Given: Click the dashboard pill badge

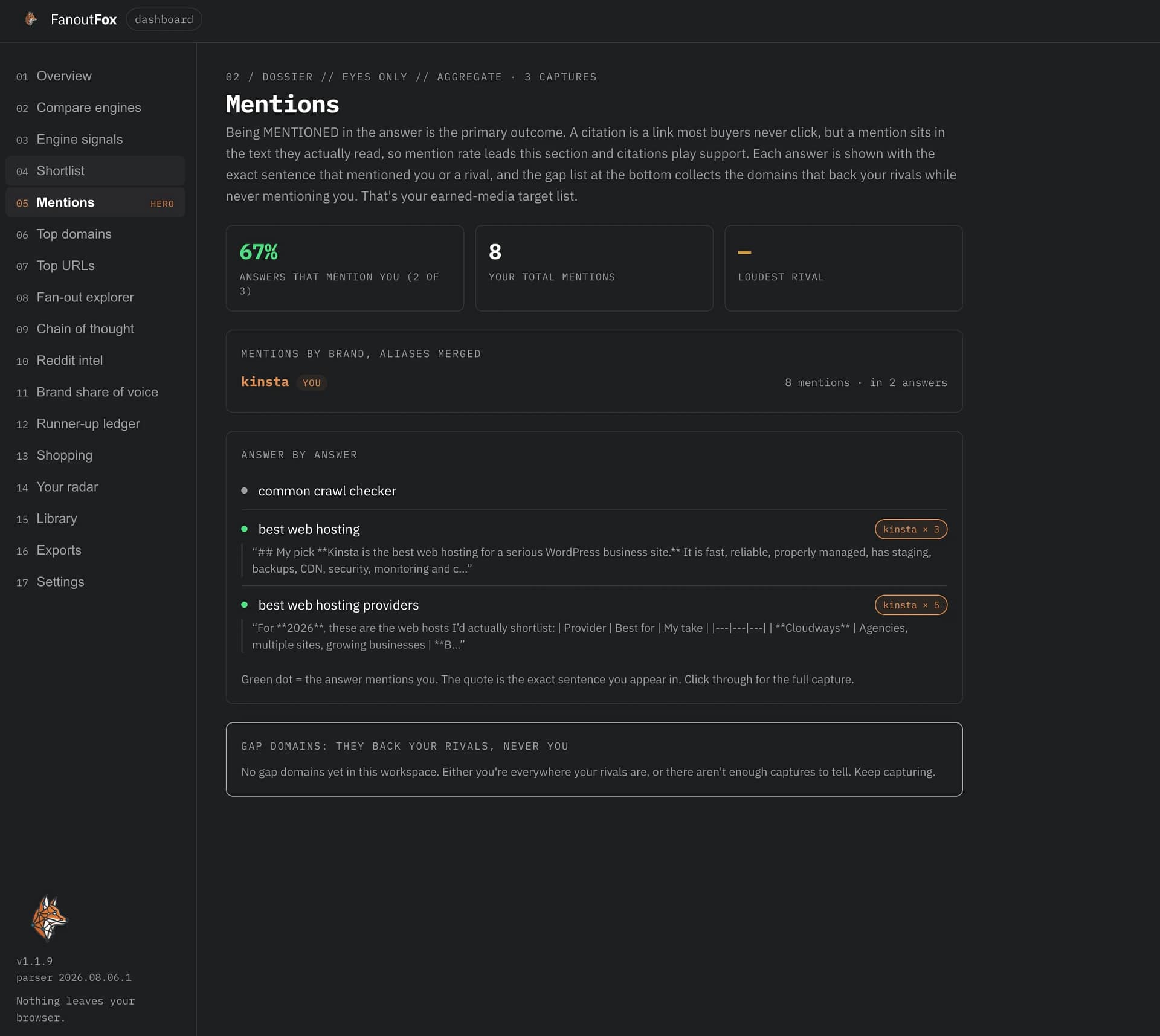Looking at the screenshot, I should (x=164, y=19).
